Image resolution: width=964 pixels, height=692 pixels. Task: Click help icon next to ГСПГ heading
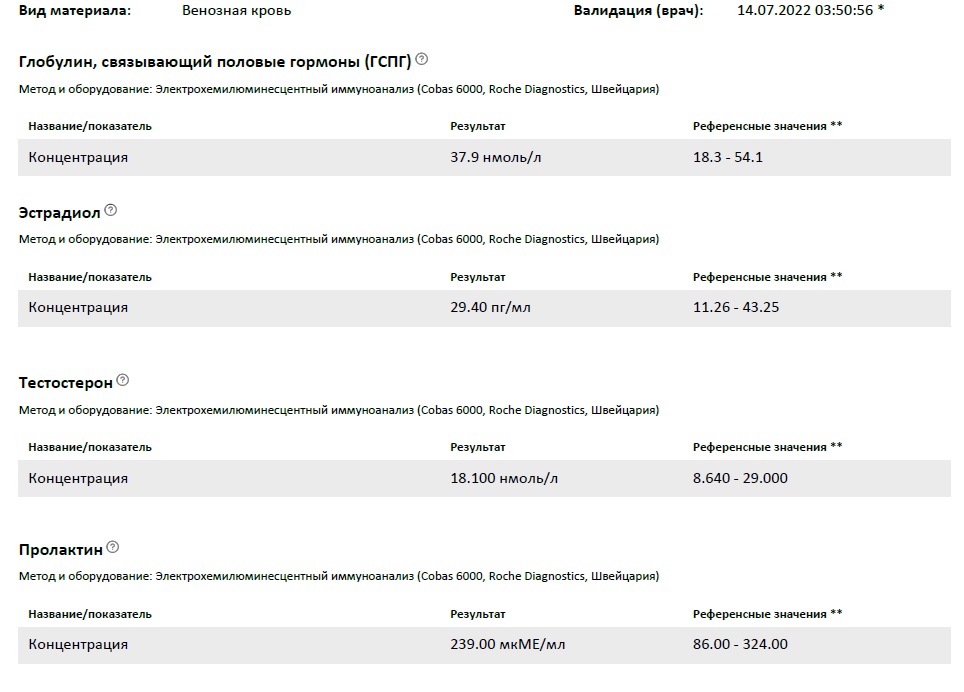pyautogui.click(x=422, y=59)
